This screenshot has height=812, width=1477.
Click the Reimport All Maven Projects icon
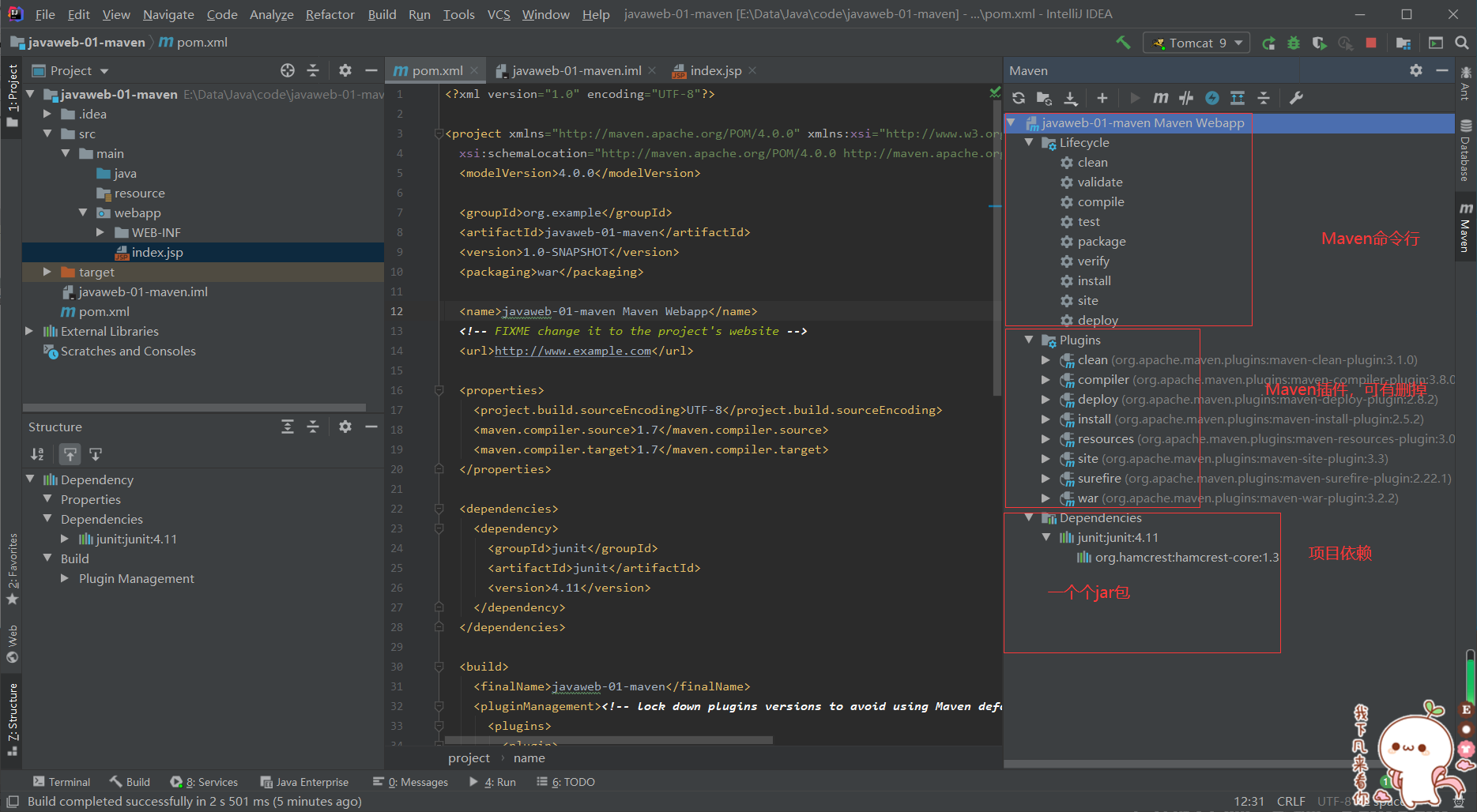pyautogui.click(x=1019, y=98)
